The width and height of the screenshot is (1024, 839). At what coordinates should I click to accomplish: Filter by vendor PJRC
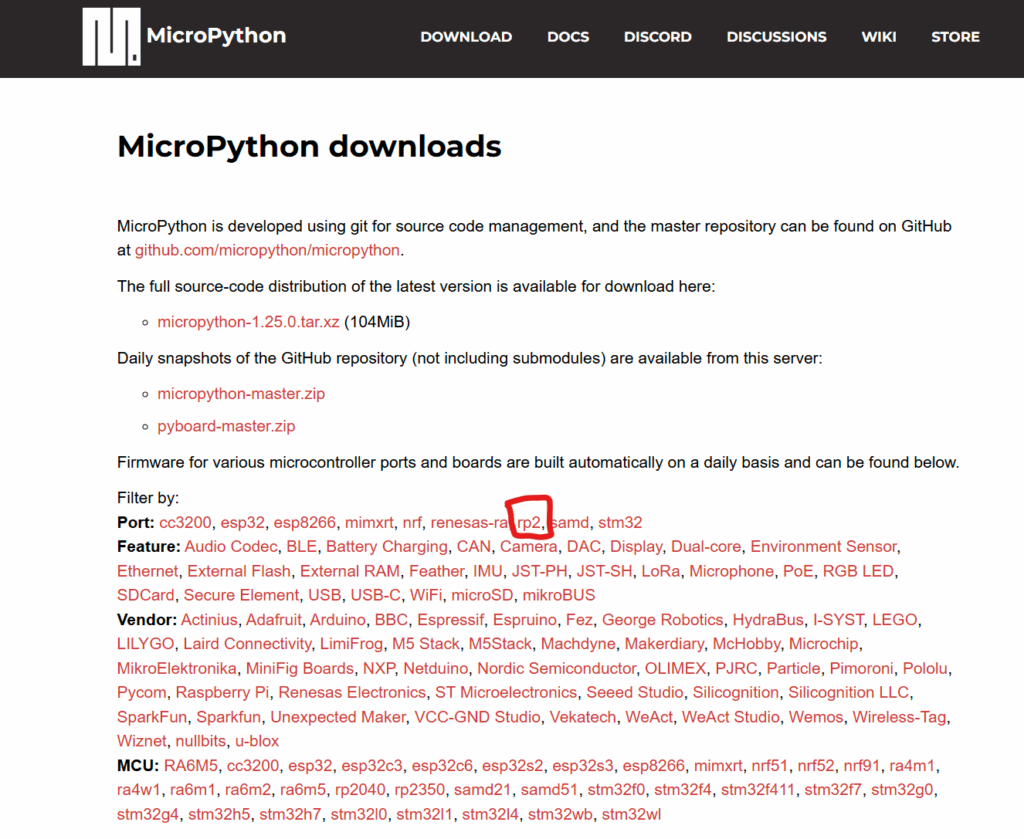pyautogui.click(x=736, y=669)
